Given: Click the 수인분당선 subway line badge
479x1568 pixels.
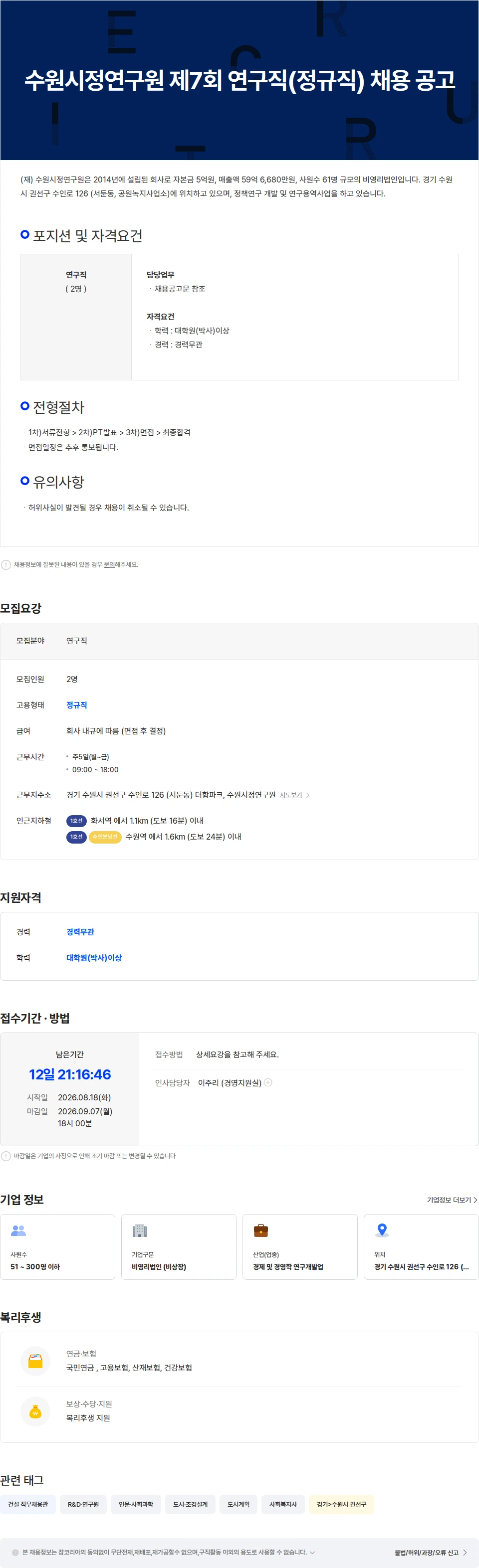Looking at the screenshot, I should (x=105, y=837).
